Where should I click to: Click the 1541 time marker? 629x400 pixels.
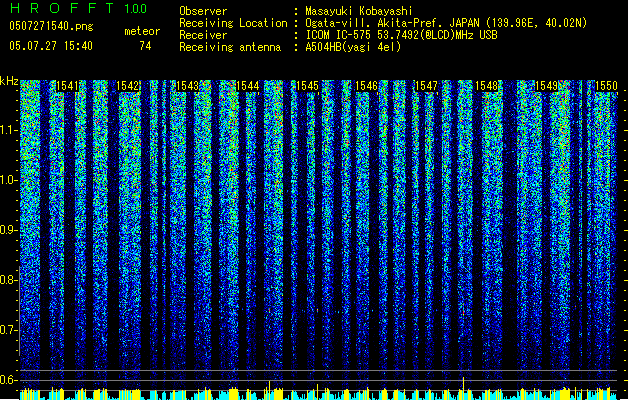pyautogui.click(x=68, y=86)
